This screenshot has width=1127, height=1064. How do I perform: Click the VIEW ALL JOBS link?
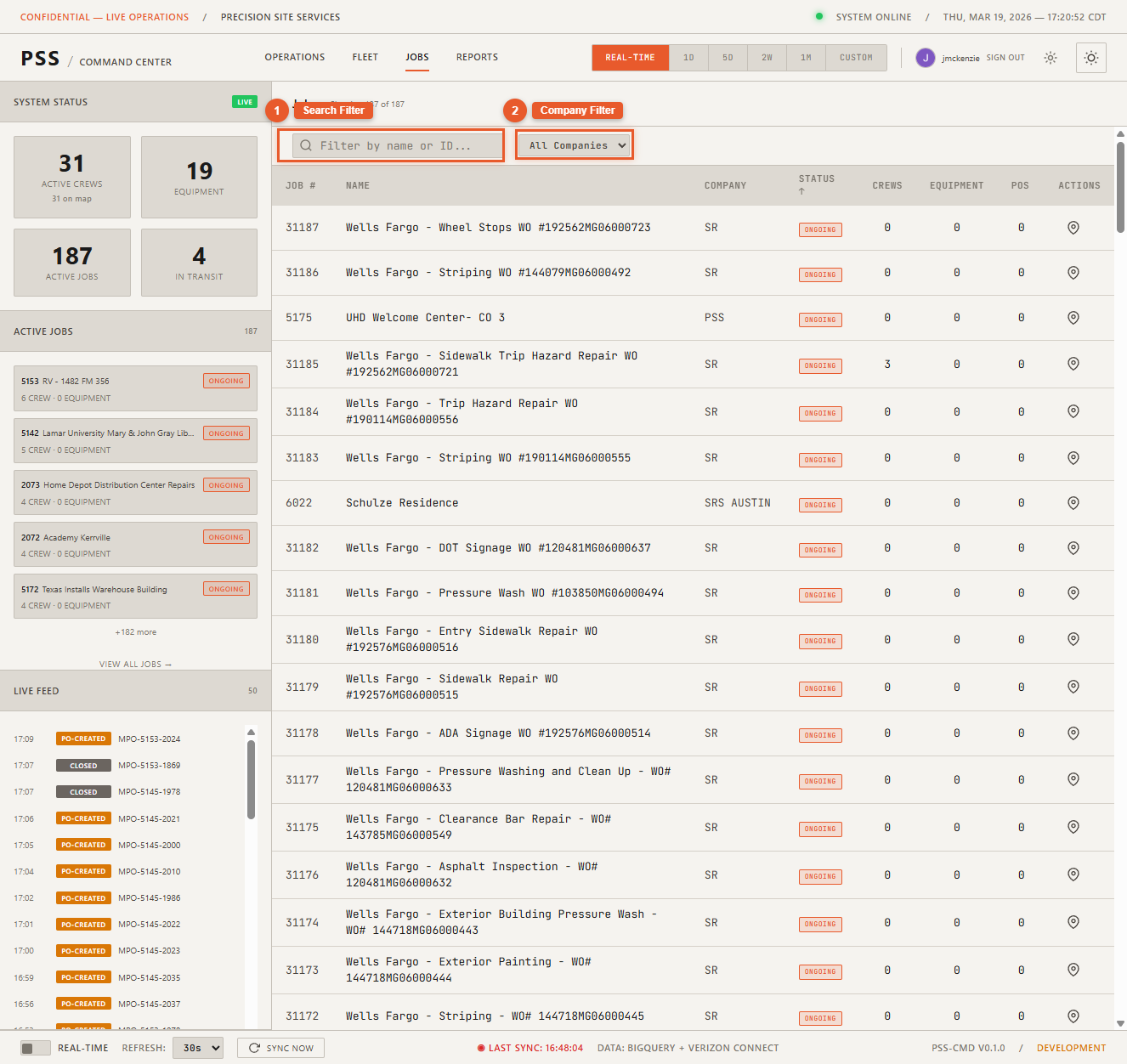[x=135, y=663]
